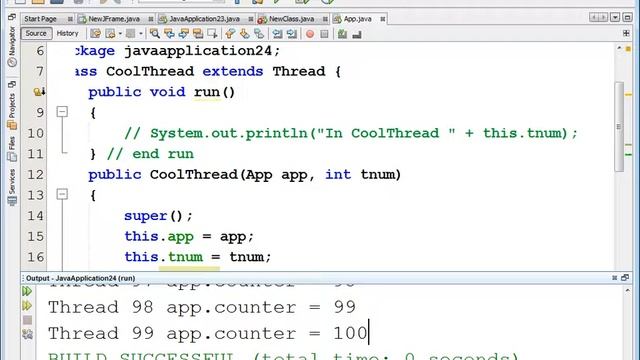This screenshot has height=360, width=640.
Task: Open dropdown arrow beside the greyed Forward icon
Action: [141, 33]
